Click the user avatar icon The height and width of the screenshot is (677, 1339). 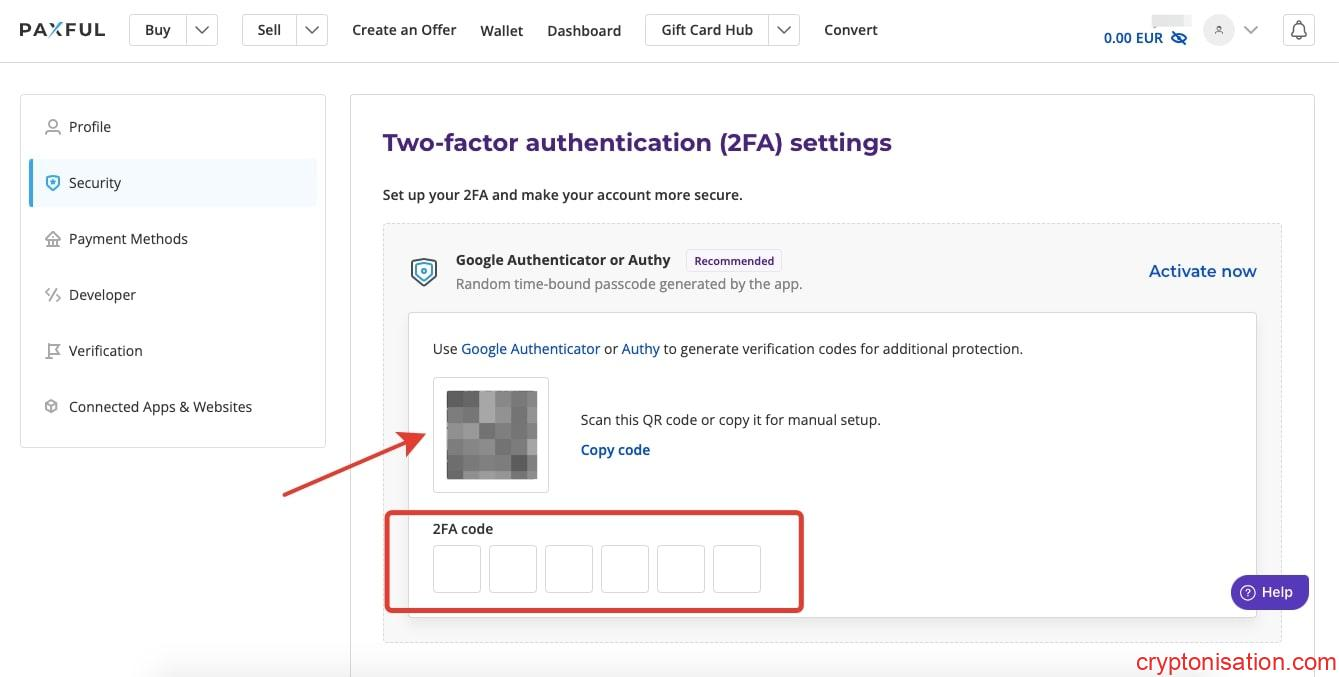coord(1218,31)
